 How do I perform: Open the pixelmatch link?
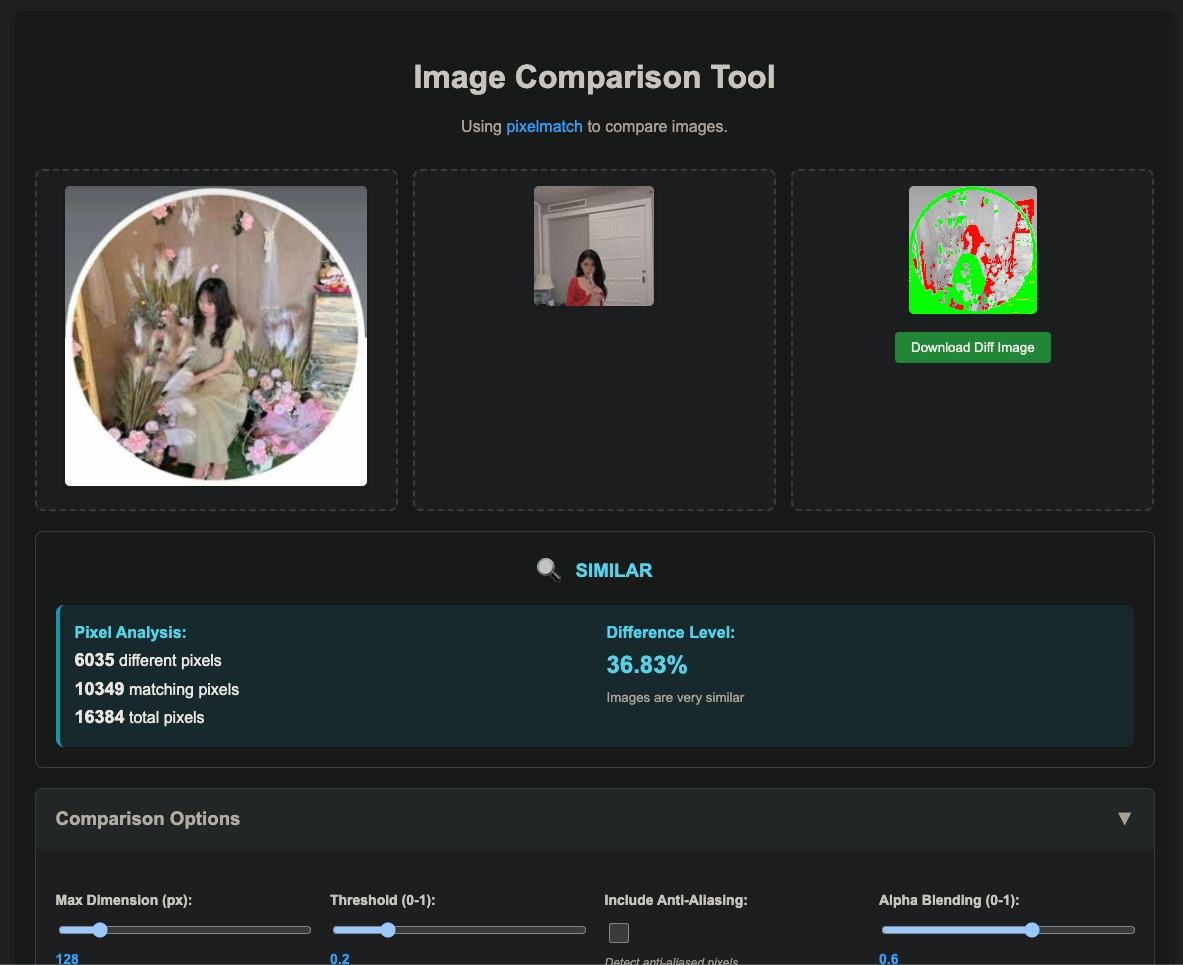(x=544, y=127)
